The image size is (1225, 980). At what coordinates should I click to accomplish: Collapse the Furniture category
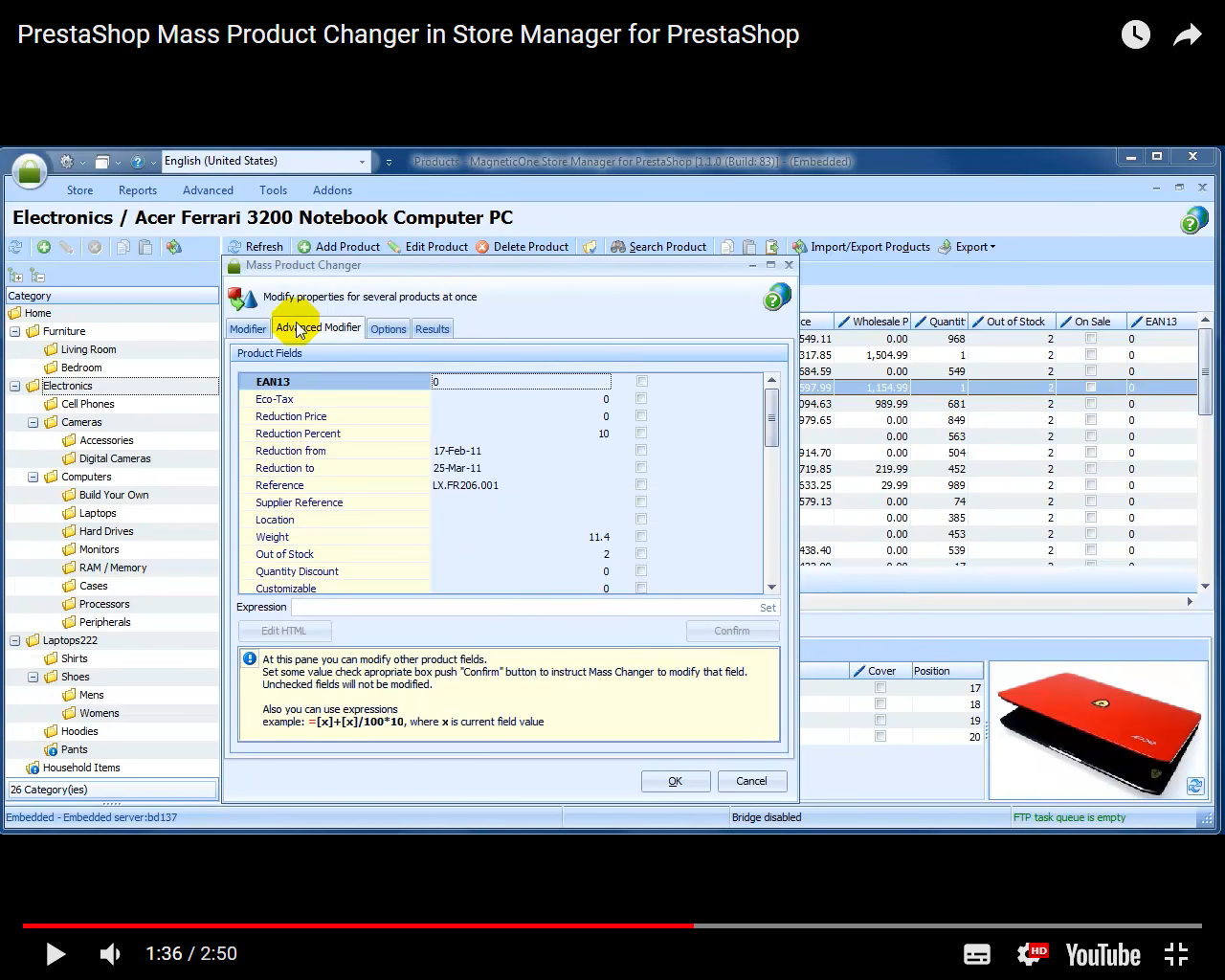[15, 331]
